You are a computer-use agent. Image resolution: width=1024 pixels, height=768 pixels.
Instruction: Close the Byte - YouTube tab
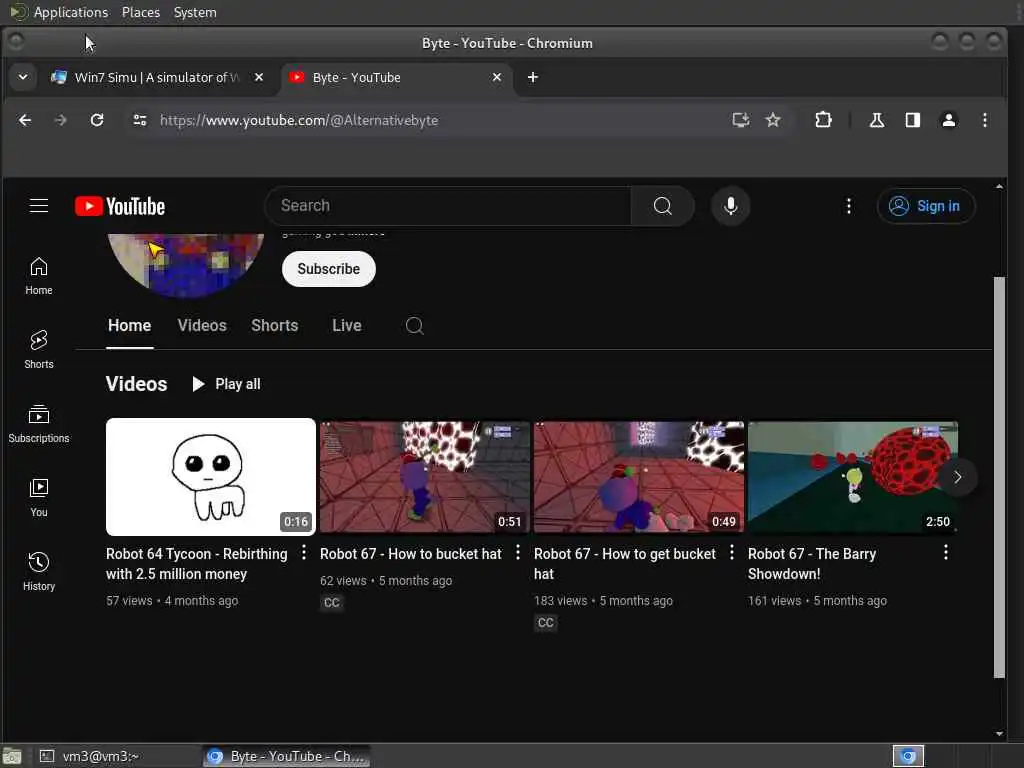tap(497, 77)
